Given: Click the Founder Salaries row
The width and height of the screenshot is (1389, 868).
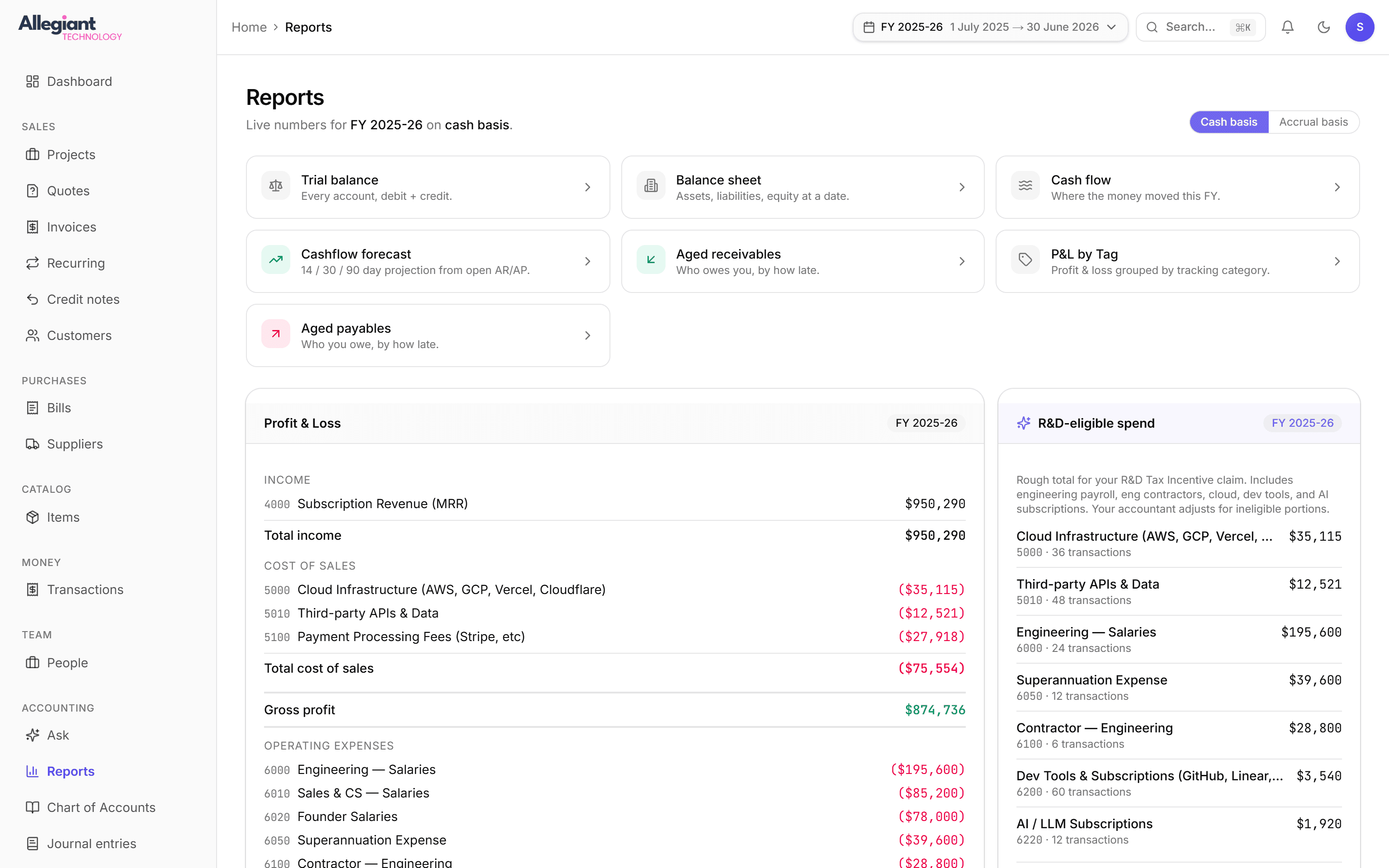Looking at the screenshot, I should (x=615, y=816).
